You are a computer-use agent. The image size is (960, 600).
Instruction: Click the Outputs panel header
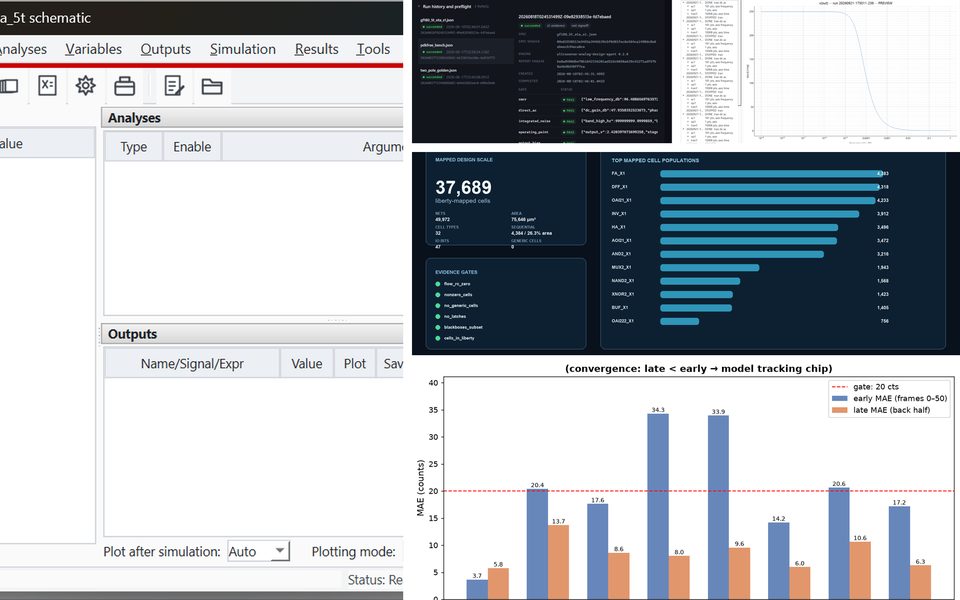(x=252, y=334)
